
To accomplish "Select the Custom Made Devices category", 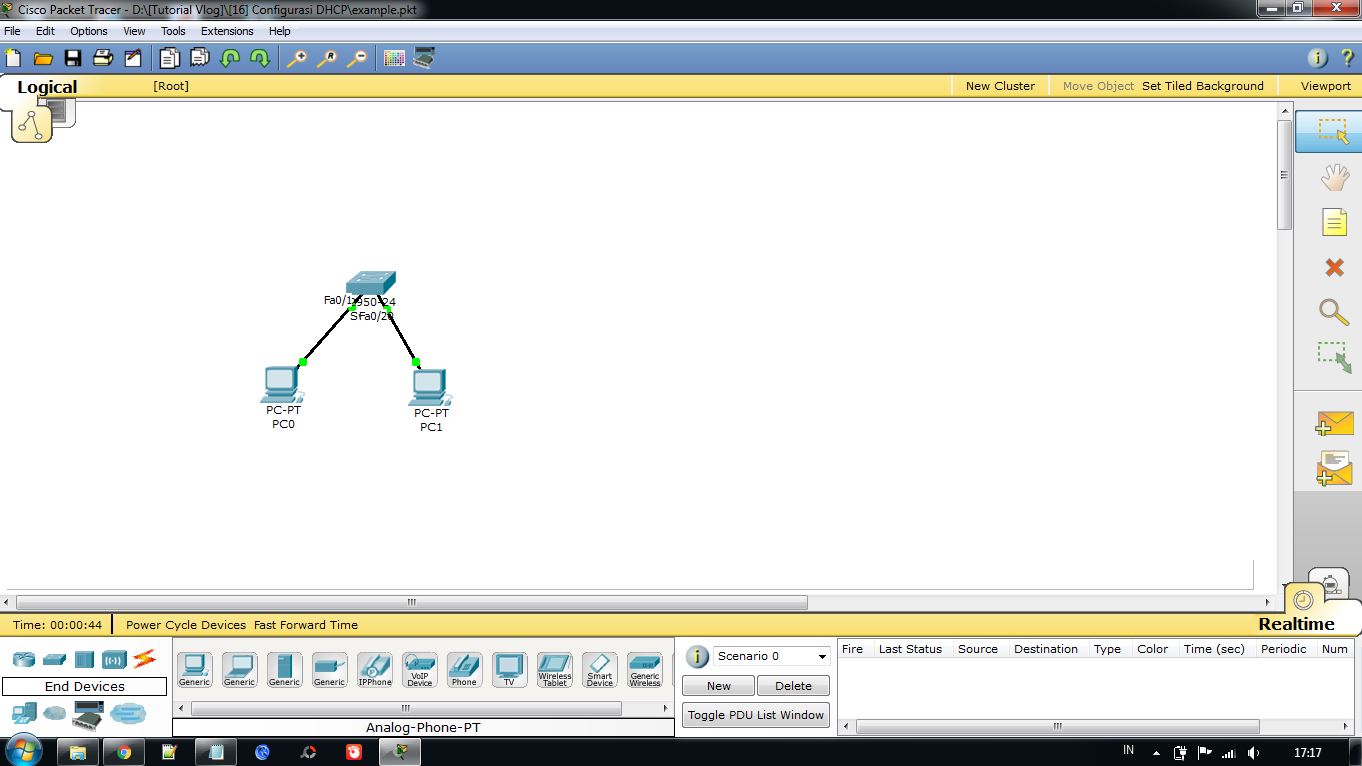I will [x=88, y=714].
